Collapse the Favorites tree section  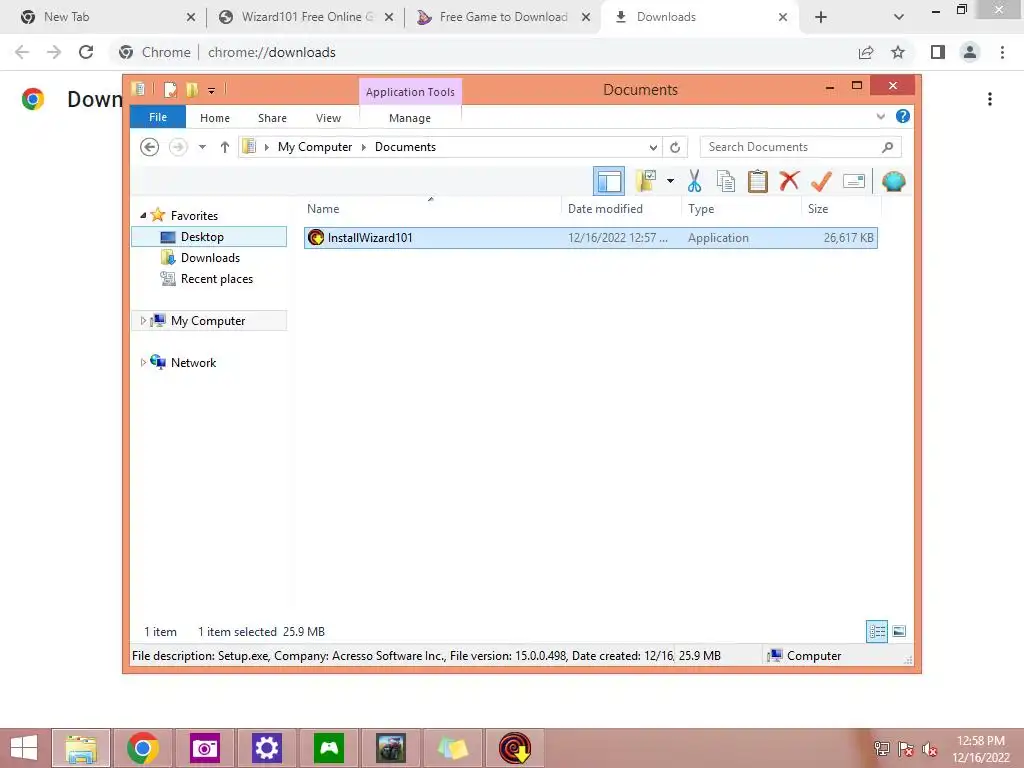click(x=143, y=215)
